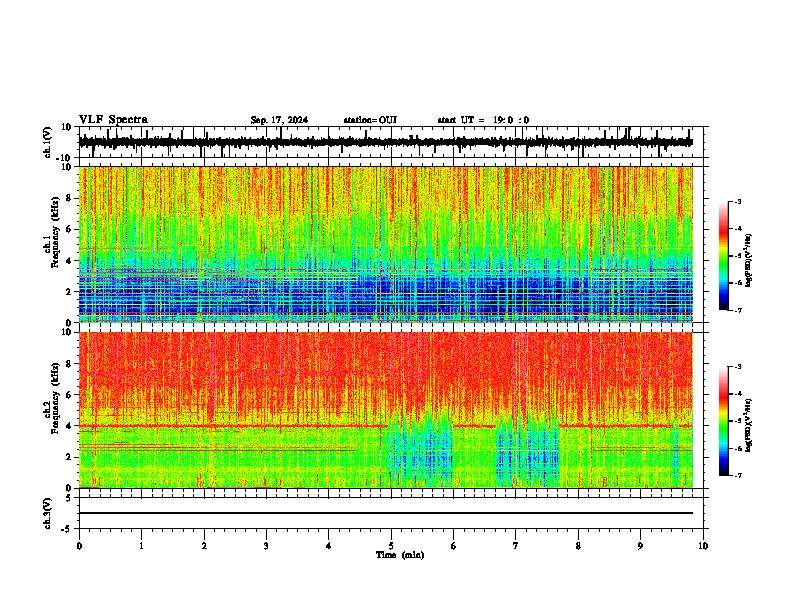Click the "-7" label on ch.2 color bar

738,475
